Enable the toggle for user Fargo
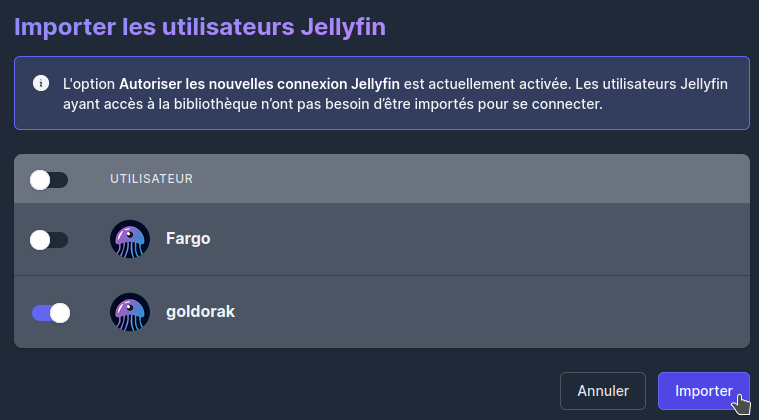 click(49, 240)
